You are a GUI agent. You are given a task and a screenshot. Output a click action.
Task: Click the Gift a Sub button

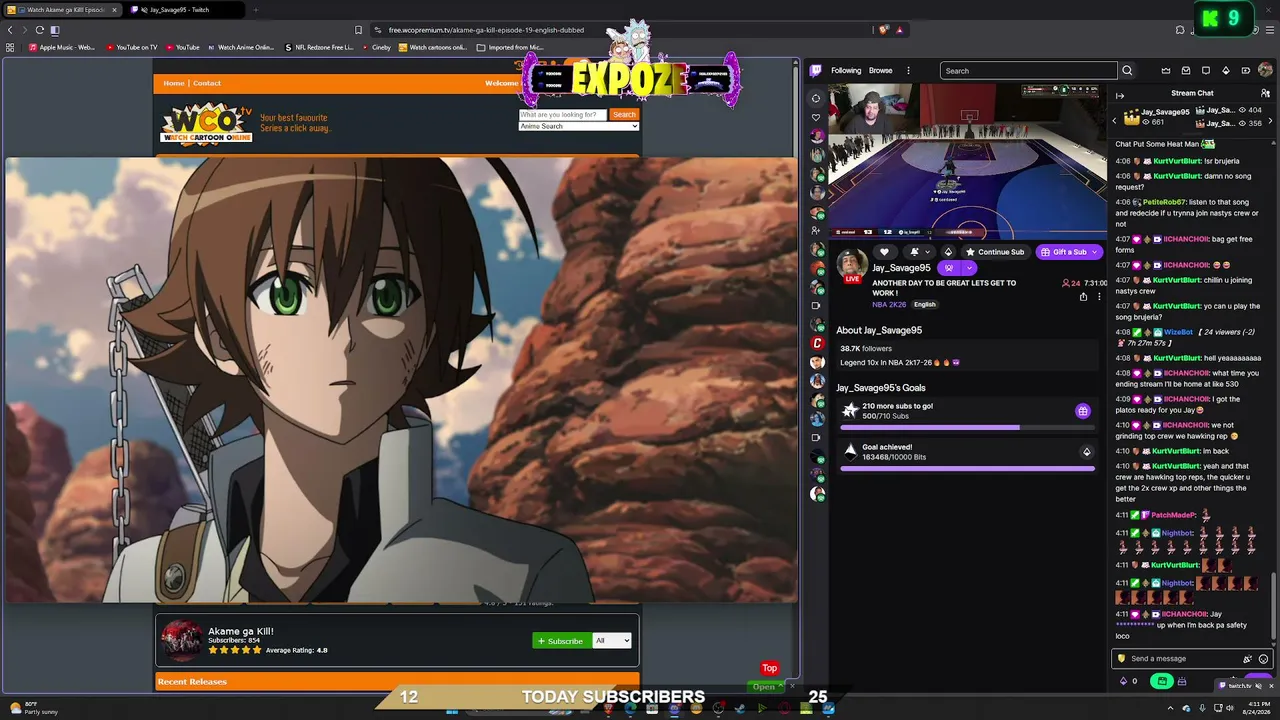1063,252
